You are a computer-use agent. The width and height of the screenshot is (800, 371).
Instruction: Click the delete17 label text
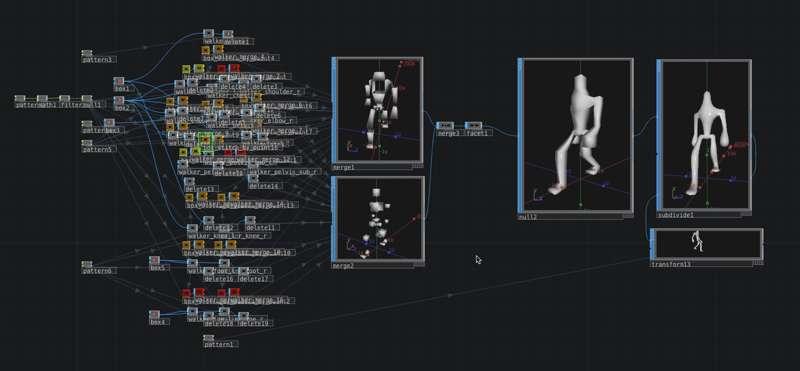255,279
